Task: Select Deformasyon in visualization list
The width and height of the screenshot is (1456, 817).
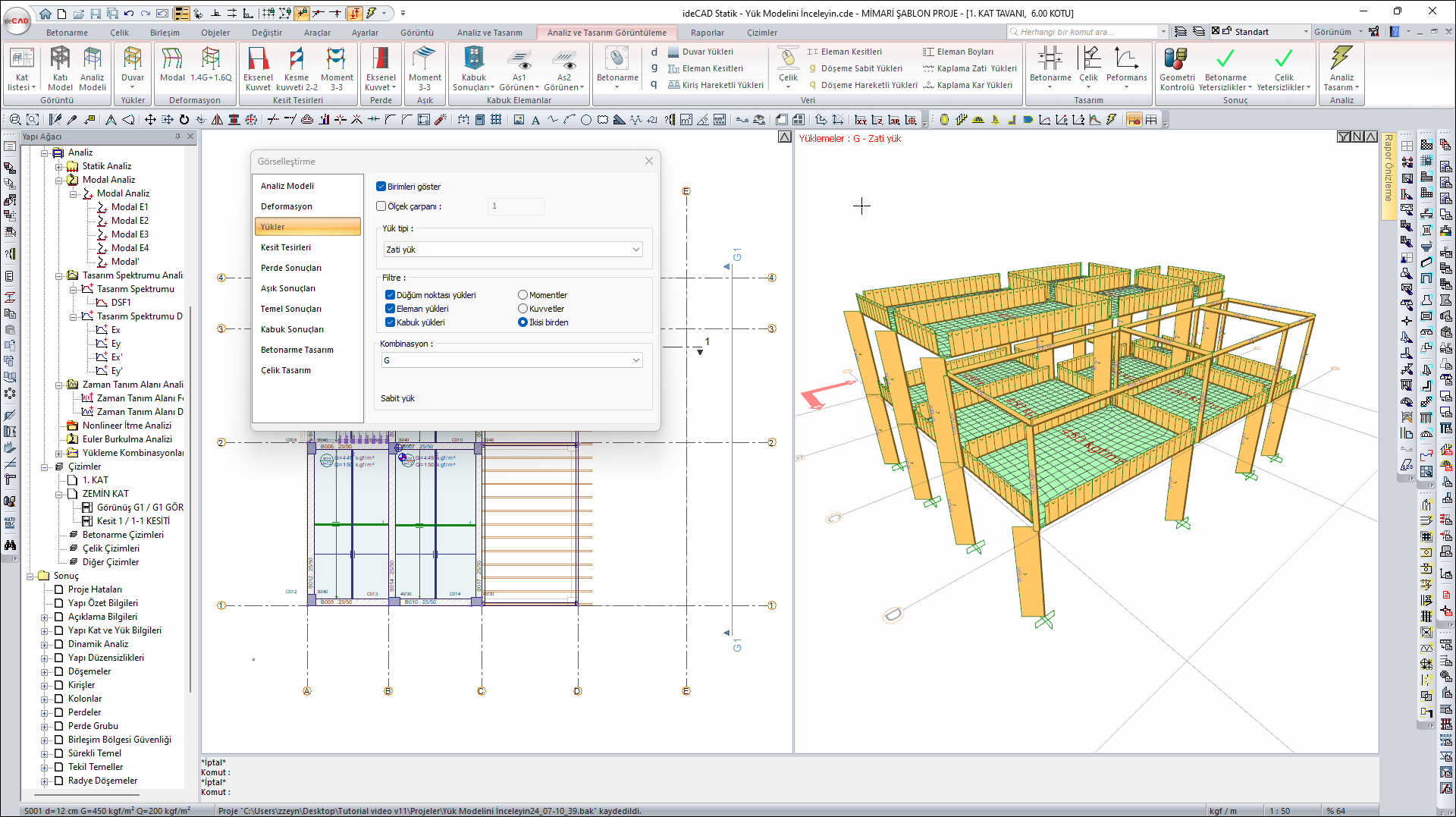Action: (287, 206)
